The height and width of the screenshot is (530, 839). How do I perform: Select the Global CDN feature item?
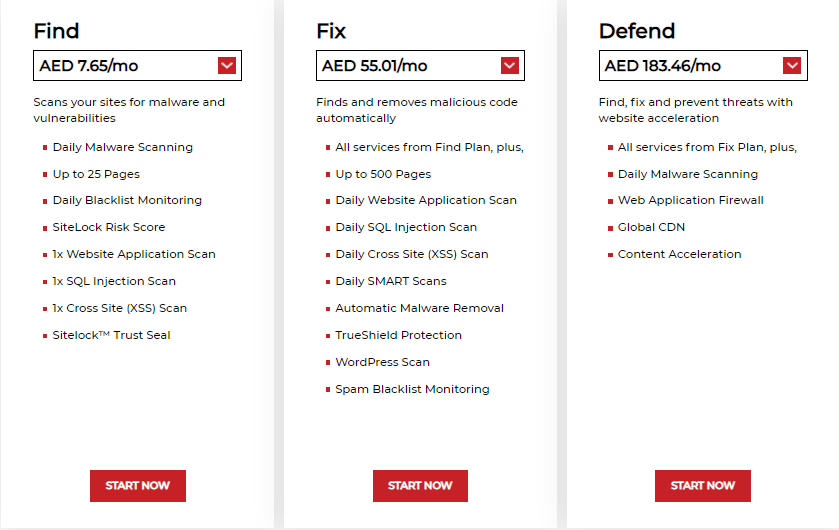coord(651,227)
